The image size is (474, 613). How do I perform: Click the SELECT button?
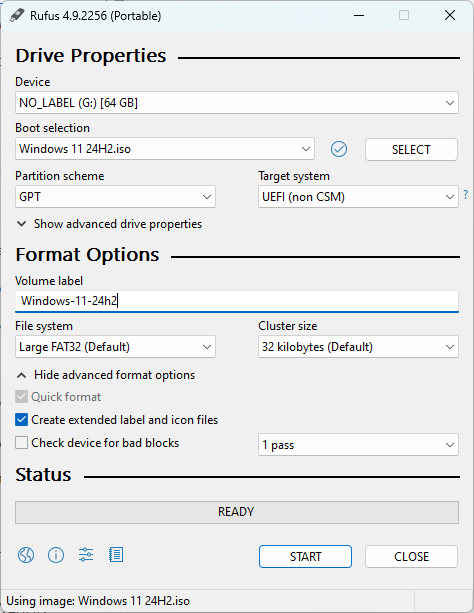[x=411, y=149]
